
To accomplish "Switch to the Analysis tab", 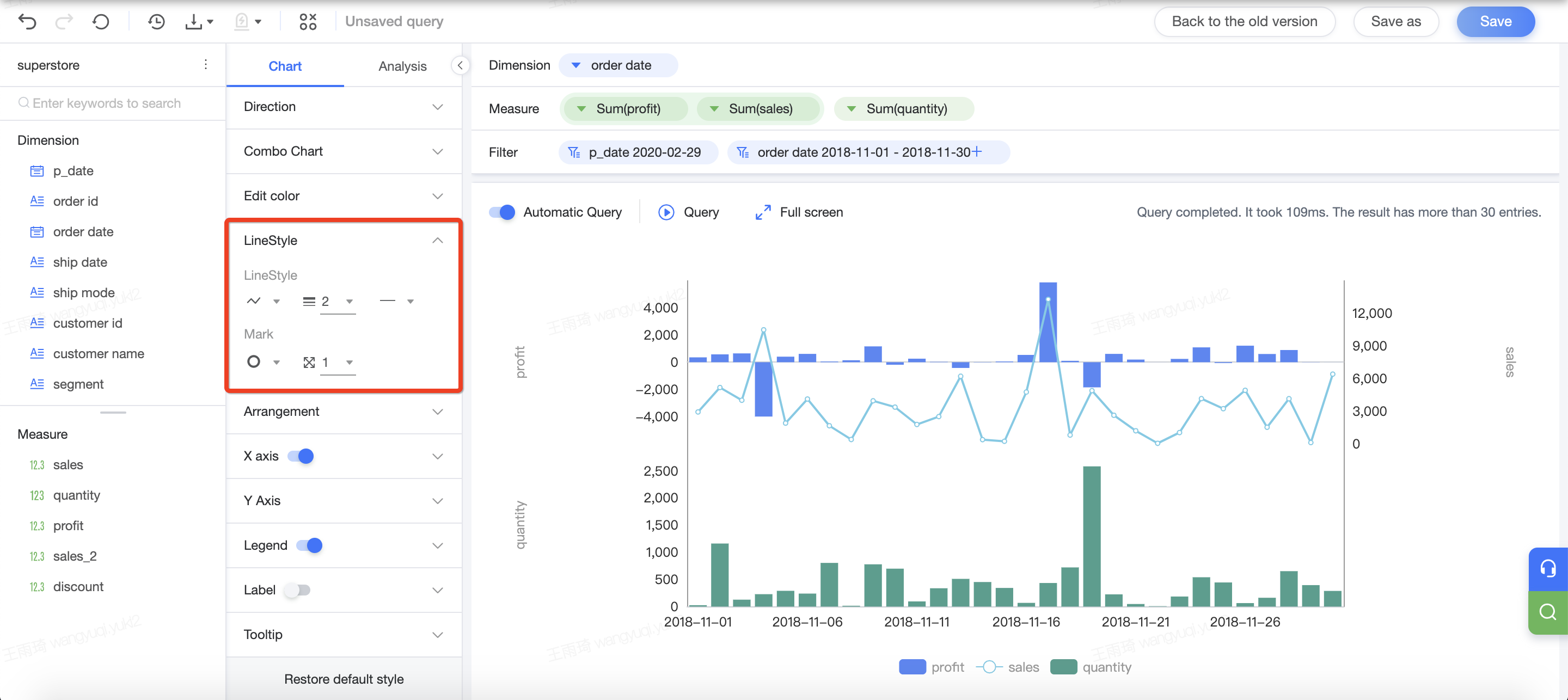I will [x=402, y=66].
